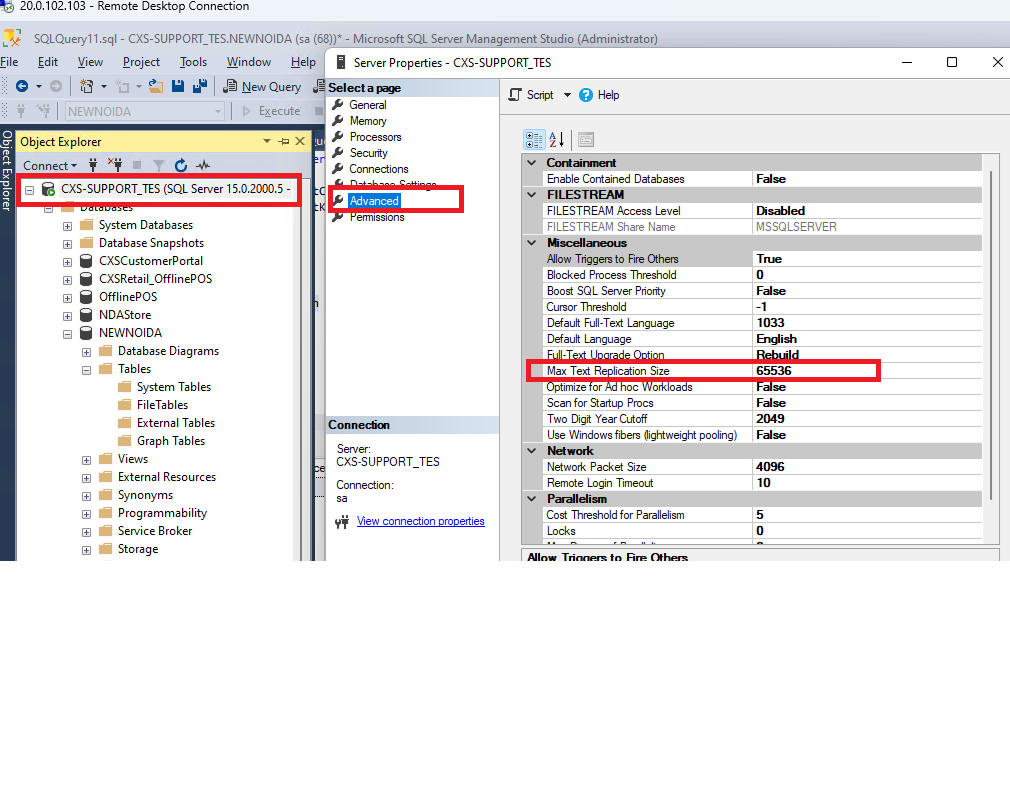Select the Allow Triggers to Fire Others row
This screenshot has height=800, width=1010.
tap(763, 259)
